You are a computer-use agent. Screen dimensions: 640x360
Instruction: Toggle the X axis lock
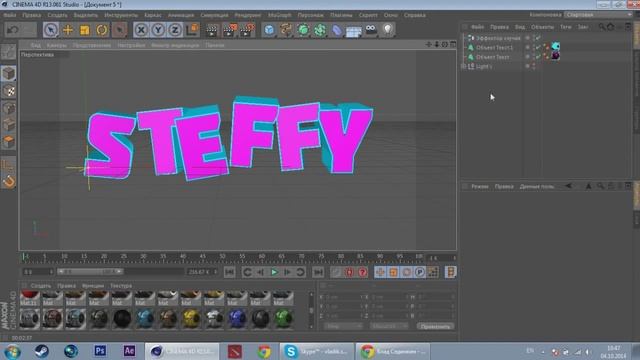coord(141,30)
